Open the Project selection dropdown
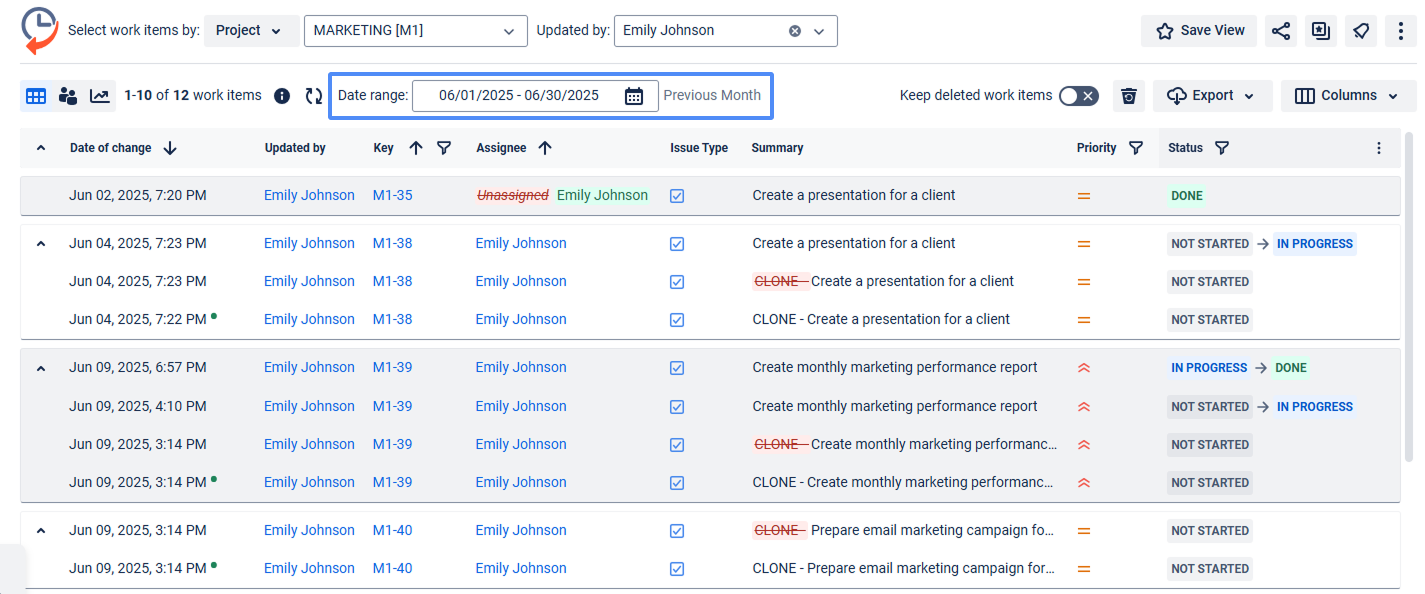This screenshot has width=1425, height=594. click(250, 31)
